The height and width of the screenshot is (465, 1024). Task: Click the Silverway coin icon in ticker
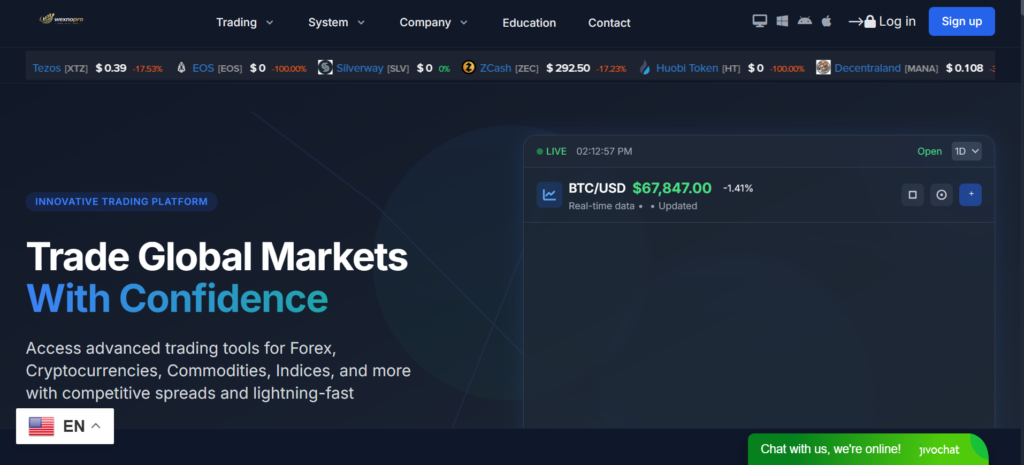[325, 67]
